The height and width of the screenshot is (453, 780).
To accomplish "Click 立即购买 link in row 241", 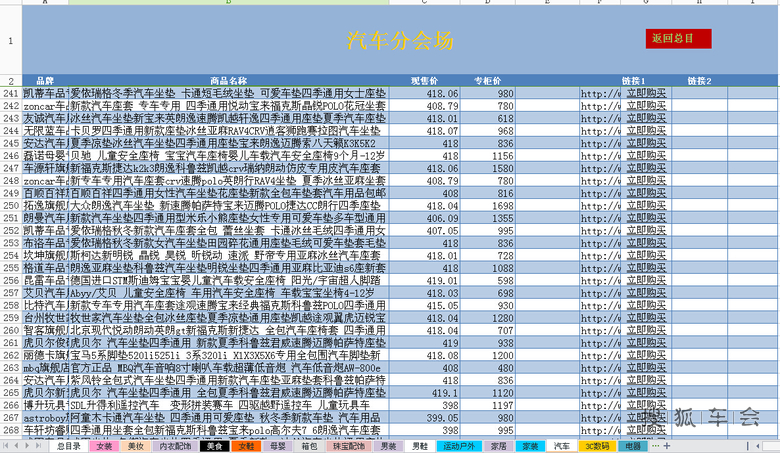I will coord(648,93).
